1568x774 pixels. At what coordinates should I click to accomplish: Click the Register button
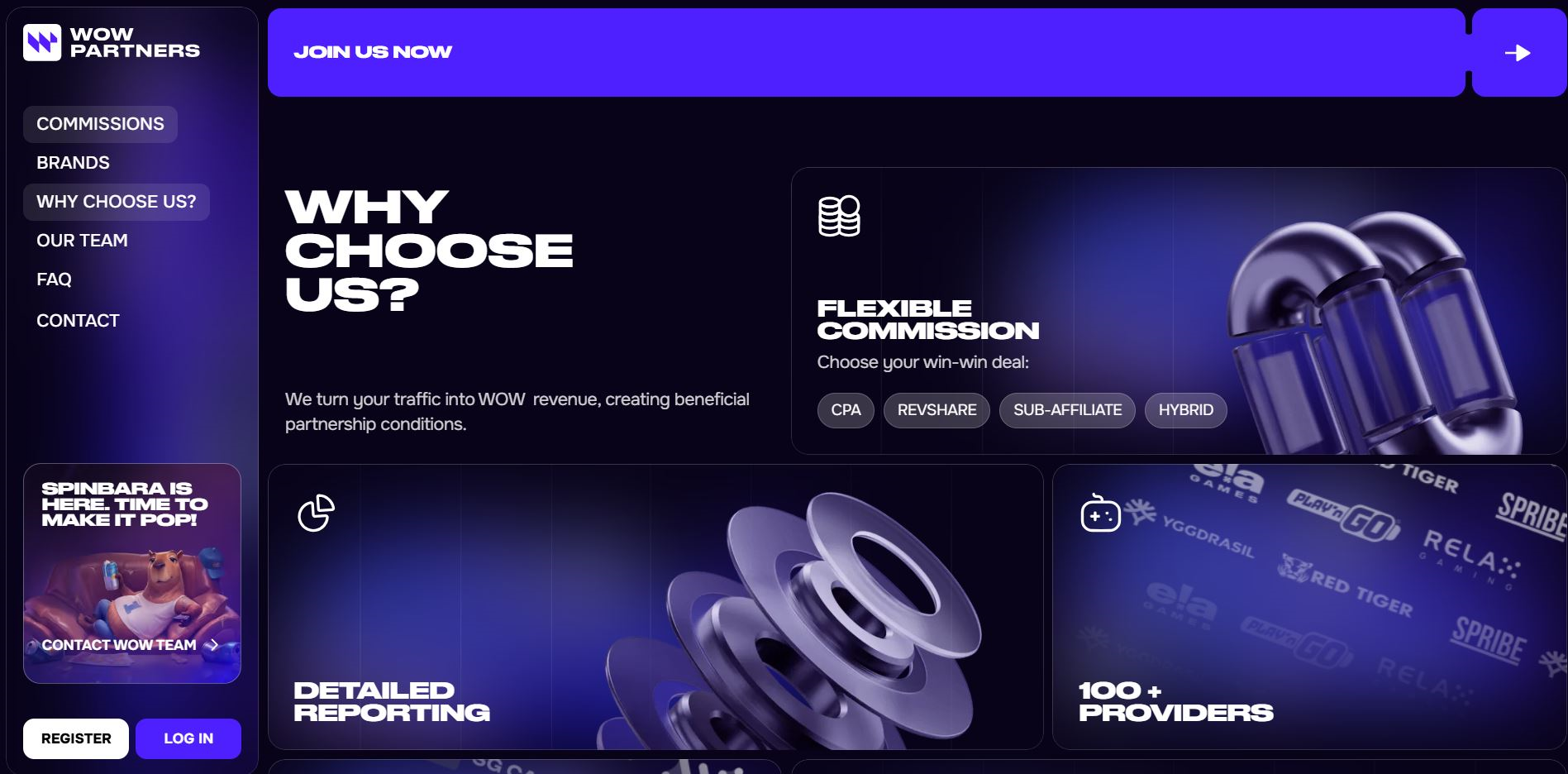point(76,738)
